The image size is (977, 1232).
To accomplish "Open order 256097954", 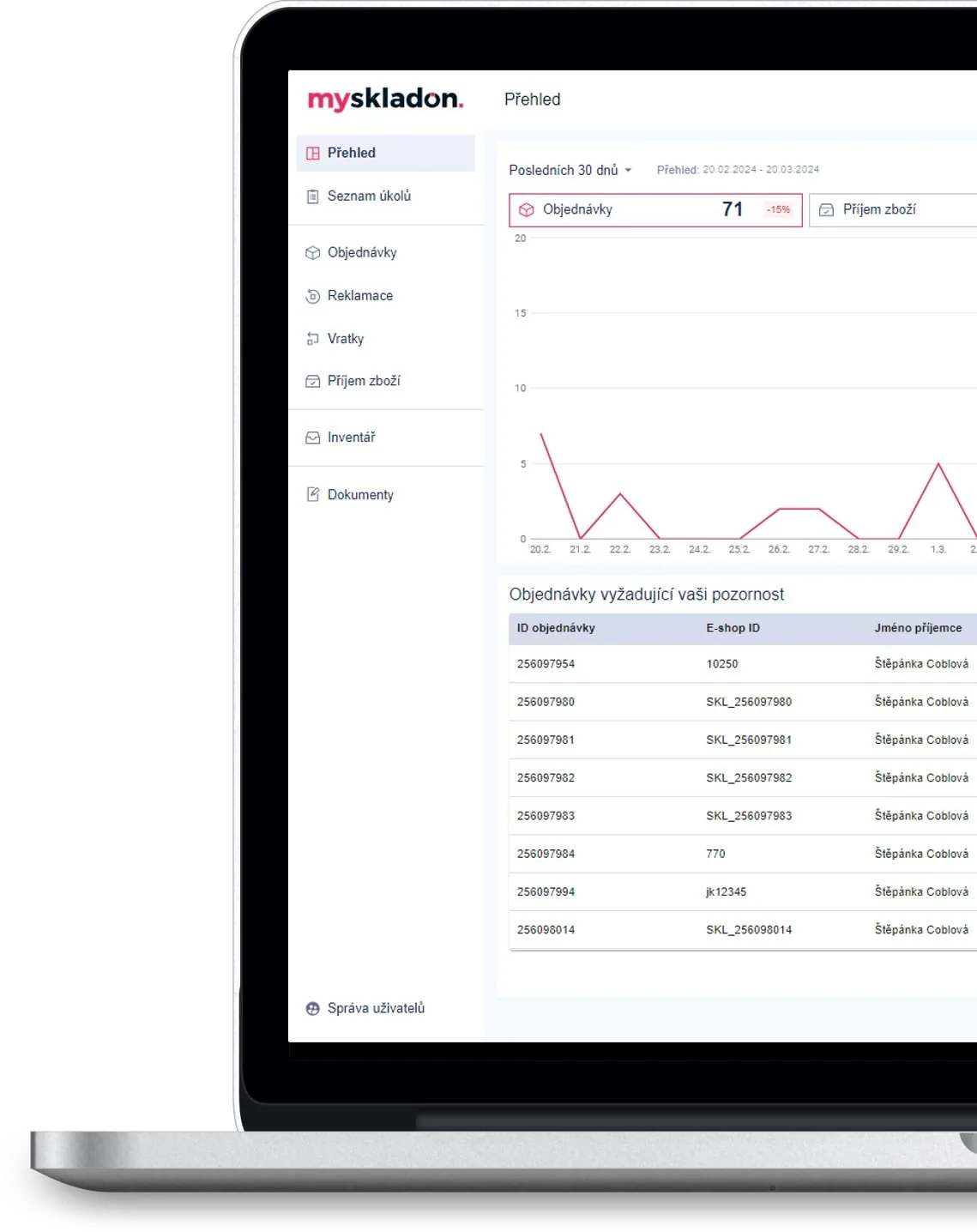I will pos(546,664).
